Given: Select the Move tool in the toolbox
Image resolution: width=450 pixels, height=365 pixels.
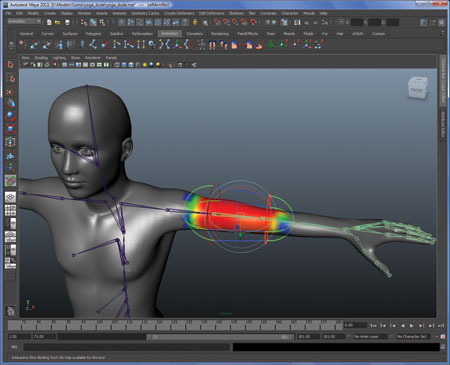Looking at the screenshot, I should 10,104.
